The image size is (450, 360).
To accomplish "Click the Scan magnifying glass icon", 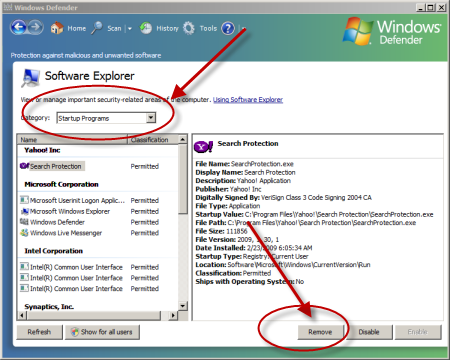I will (x=97, y=28).
